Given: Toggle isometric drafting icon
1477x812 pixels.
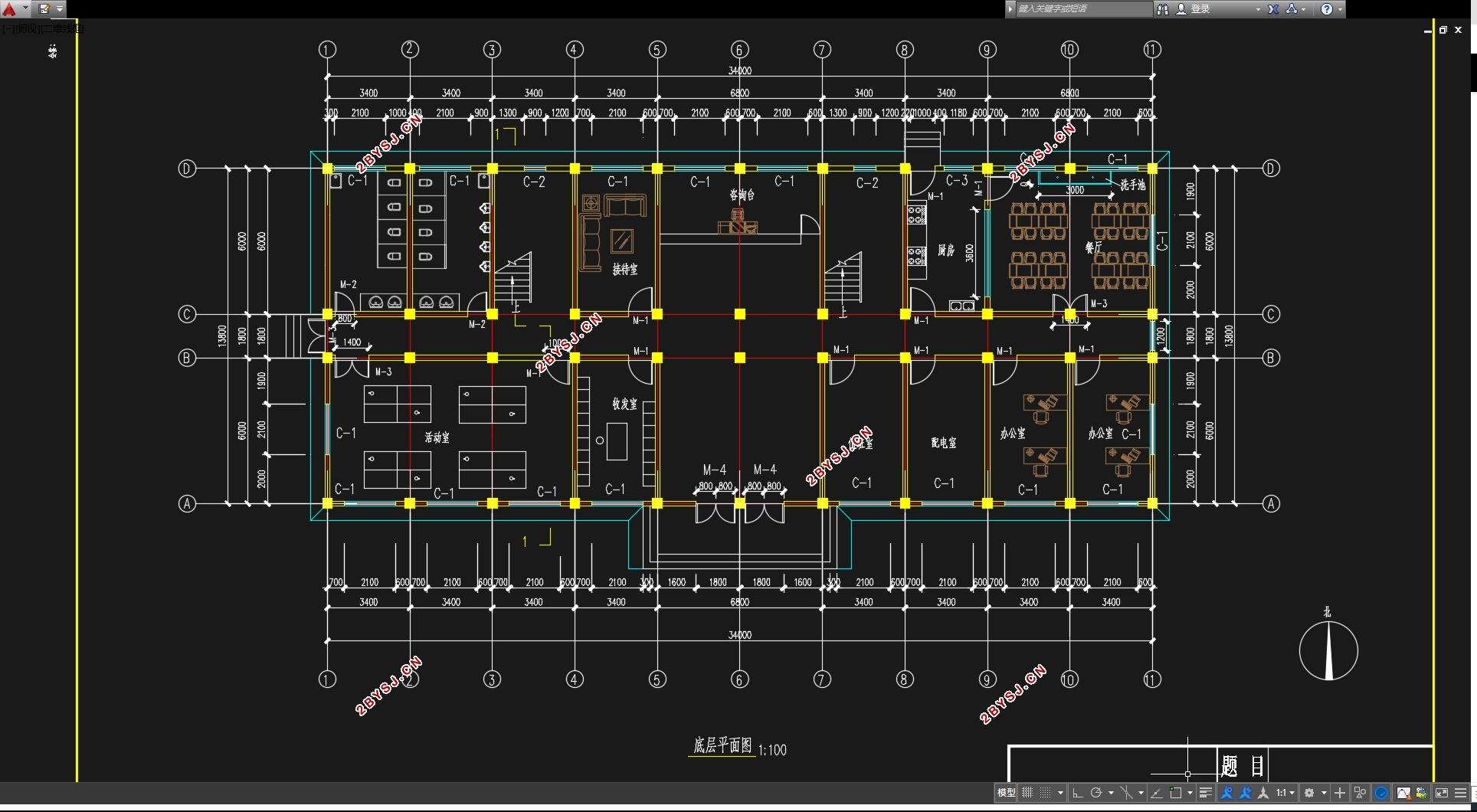Looking at the screenshot, I should [x=1126, y=793].
